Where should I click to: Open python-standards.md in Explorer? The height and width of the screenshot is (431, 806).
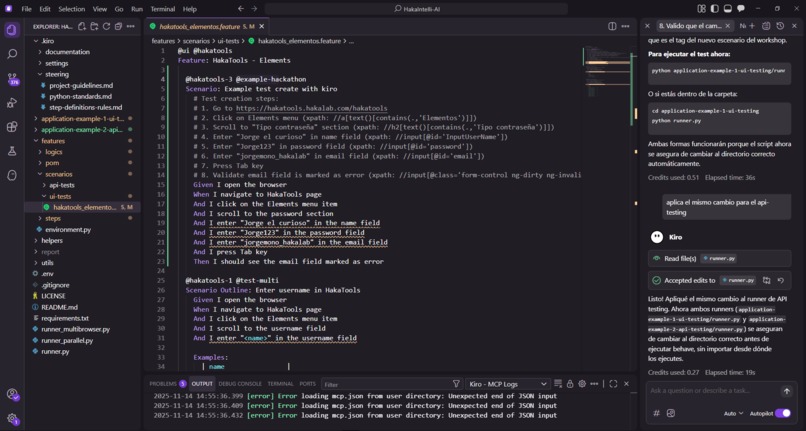[x=80, y=96]
